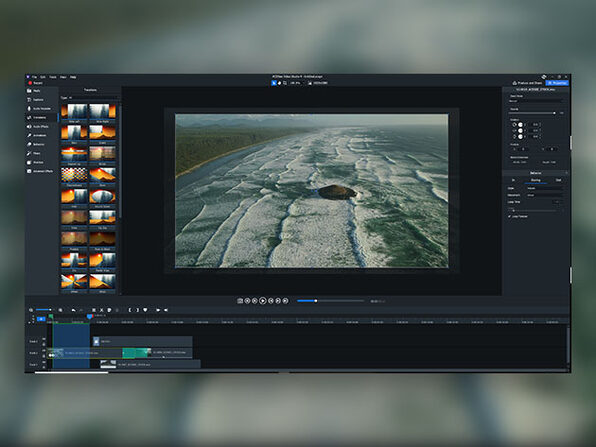This screenshot has width=596, height=447.
Task: Open the Behaviors sidebar item
Action: coord(41,144)
